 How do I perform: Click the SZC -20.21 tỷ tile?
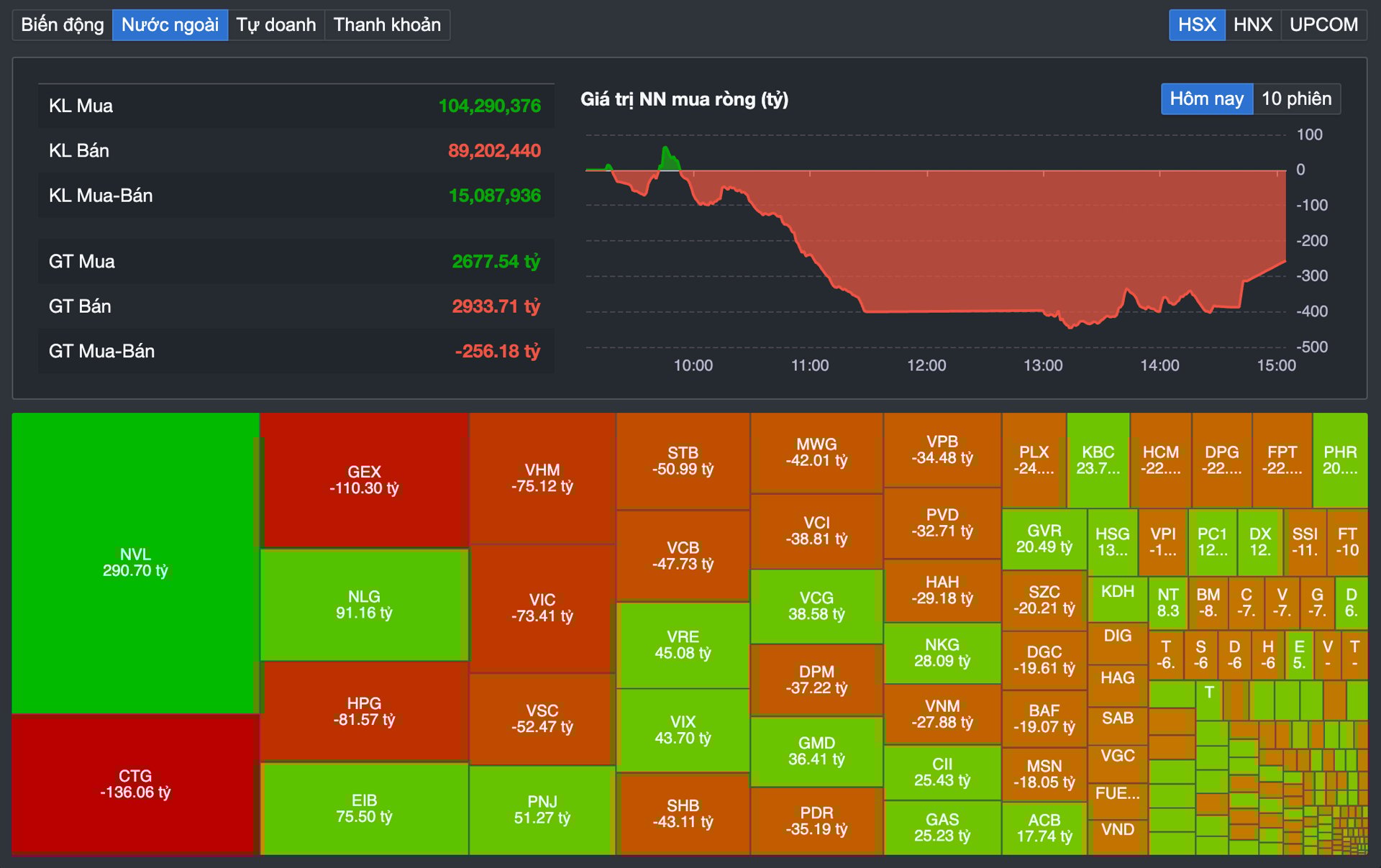(x=1044, y=600)
